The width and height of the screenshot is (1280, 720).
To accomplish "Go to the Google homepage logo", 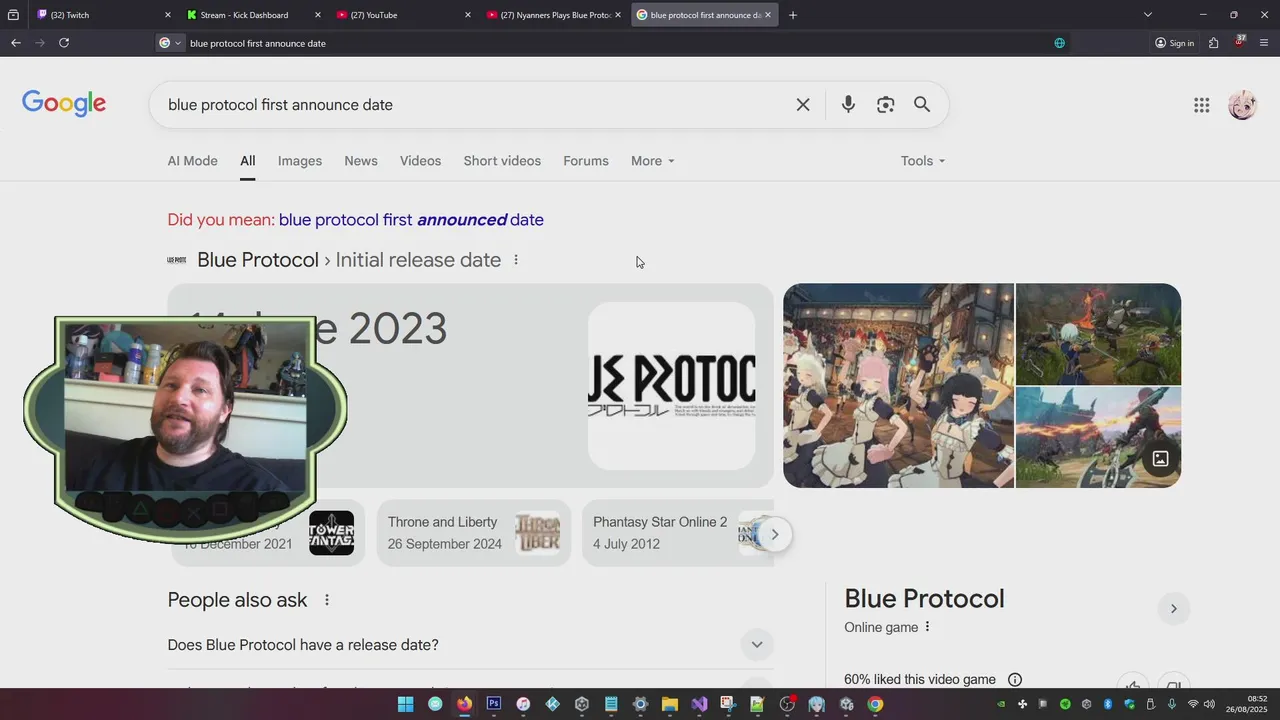I will click(64, 104).
